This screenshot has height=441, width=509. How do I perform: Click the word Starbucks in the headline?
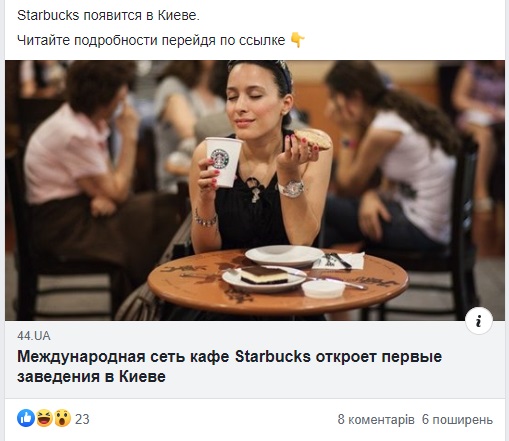pyautogui.click(x=273, y=356)
